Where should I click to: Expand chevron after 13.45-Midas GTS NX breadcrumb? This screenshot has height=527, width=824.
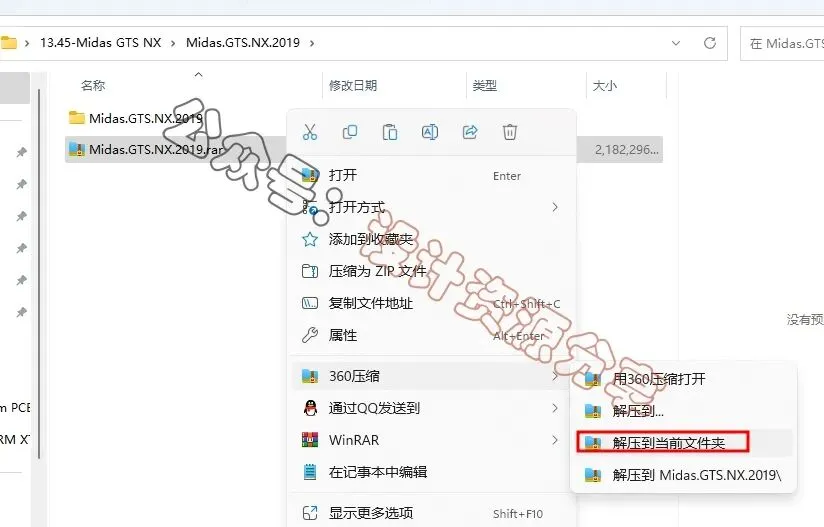tap(173, 43)
